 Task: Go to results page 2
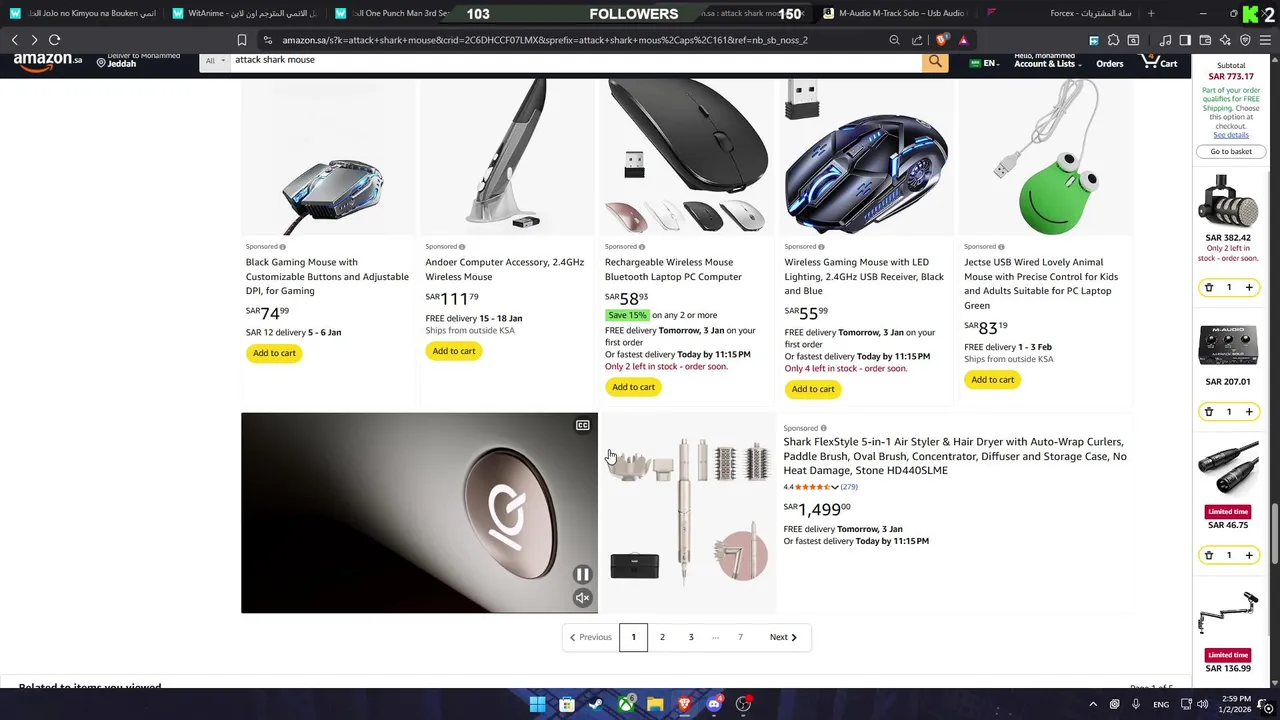(x=662, y=637)
